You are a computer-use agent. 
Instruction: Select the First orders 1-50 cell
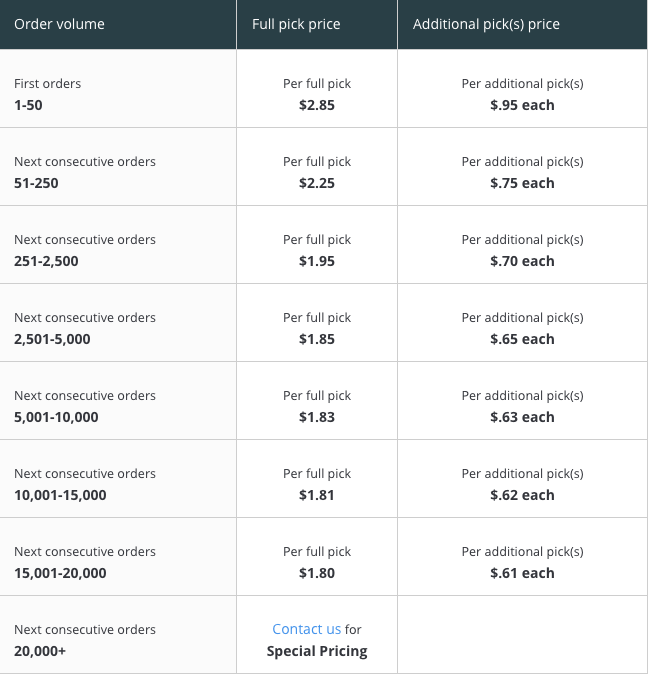pos(118,89)
